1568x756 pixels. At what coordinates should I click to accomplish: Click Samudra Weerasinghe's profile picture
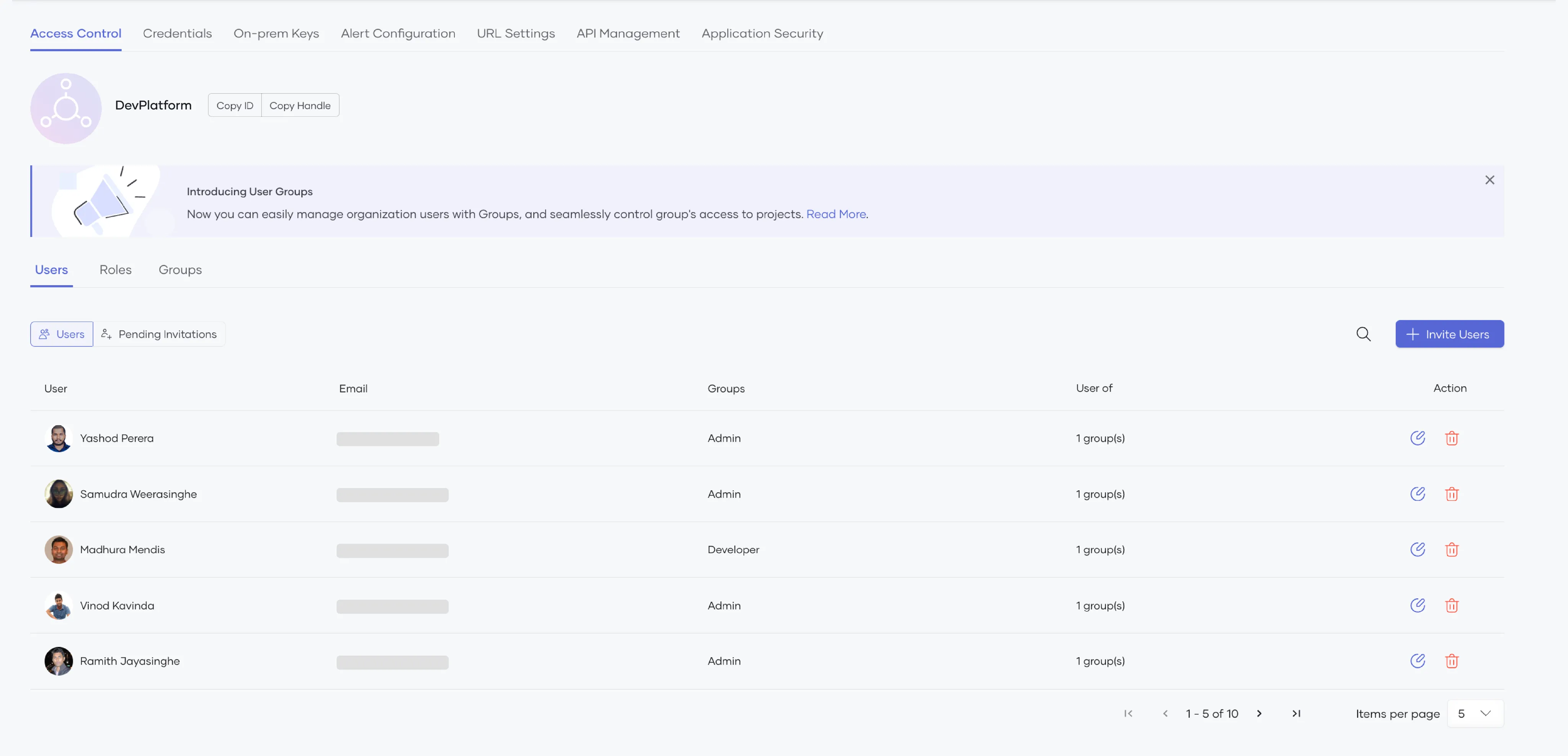tap(59, 494)
